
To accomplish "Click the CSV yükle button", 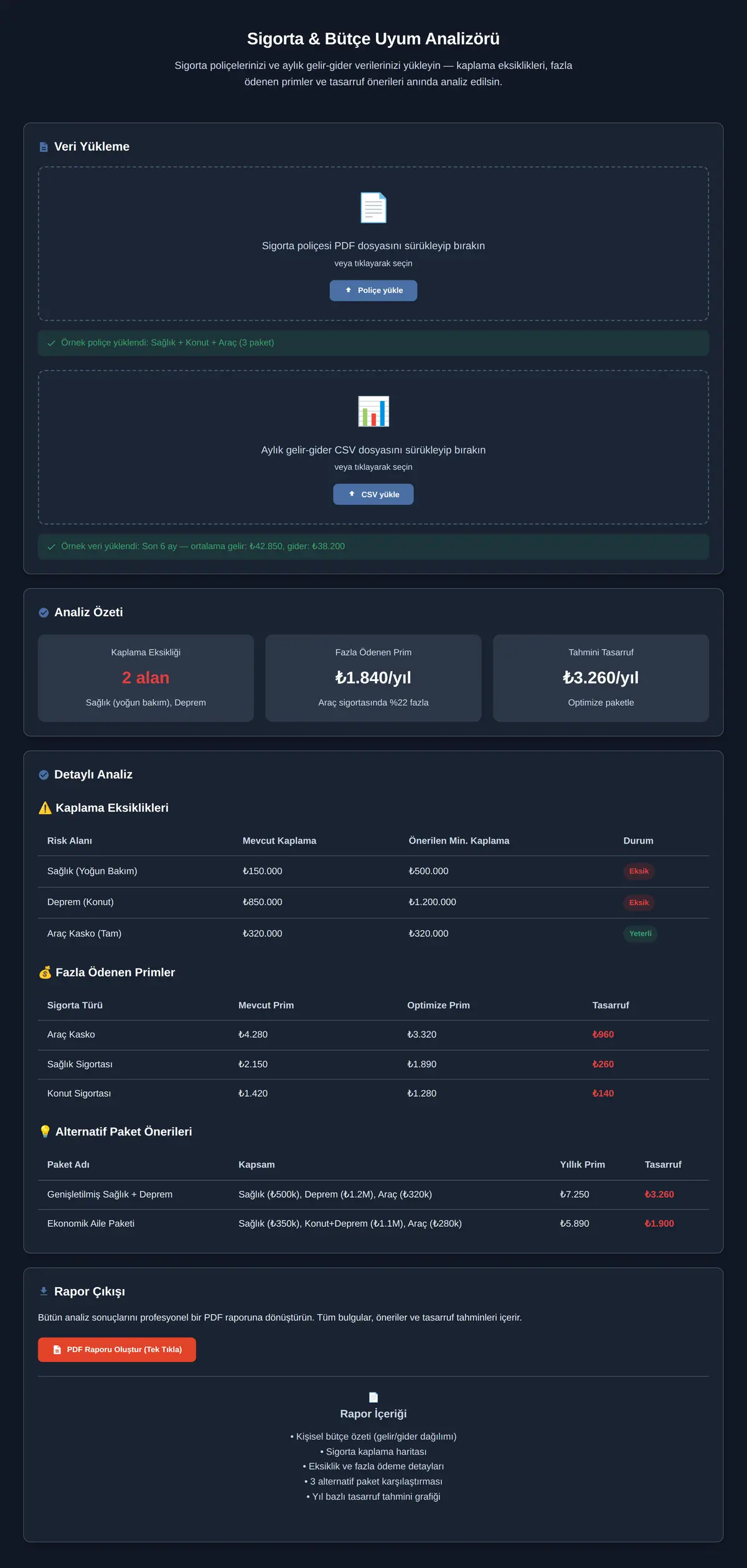I will (x=374, y=494).
